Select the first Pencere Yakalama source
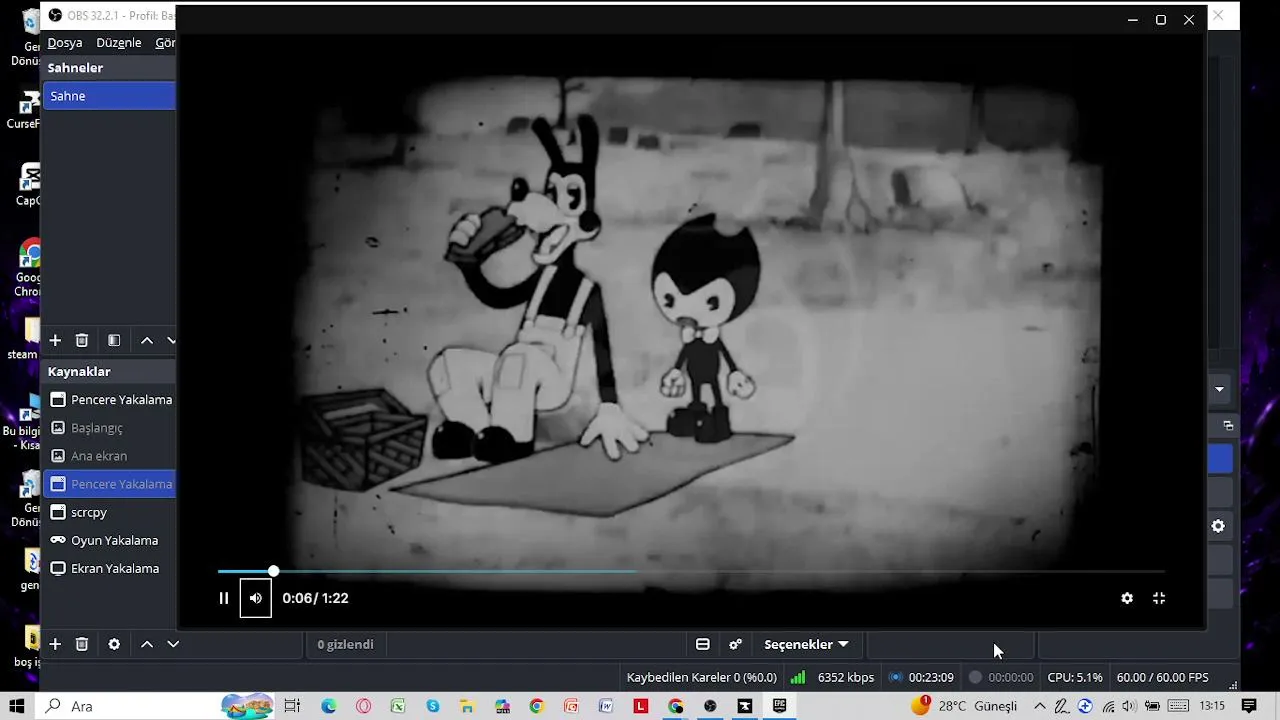Viewport: 1280px width, 720px height. pos(109,400)
